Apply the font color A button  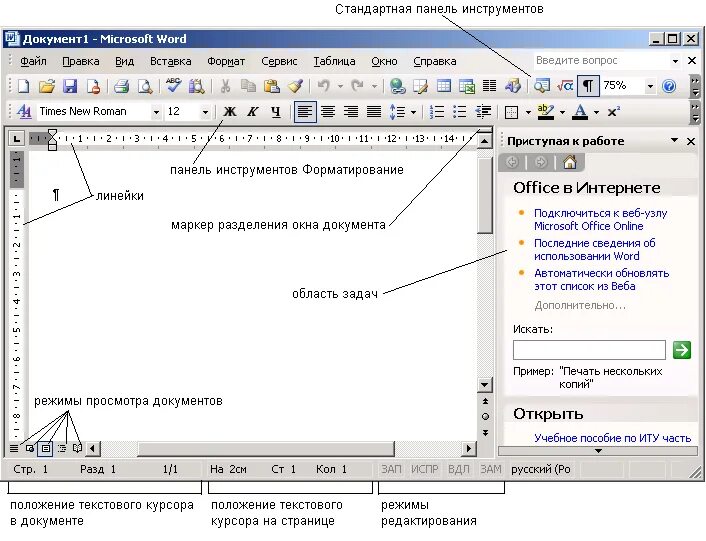click(580, 111)
